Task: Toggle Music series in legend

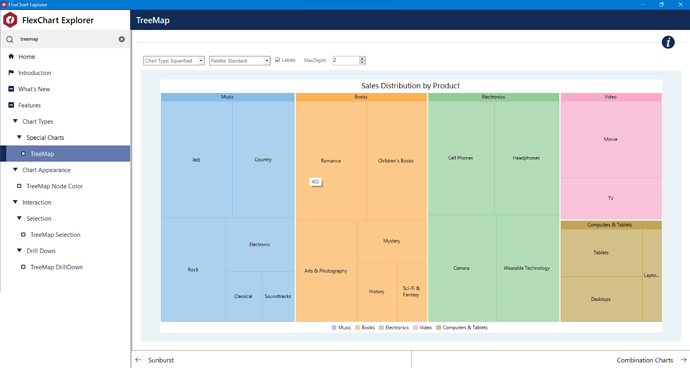Action: pyautogui.click(x=341, y=328)
